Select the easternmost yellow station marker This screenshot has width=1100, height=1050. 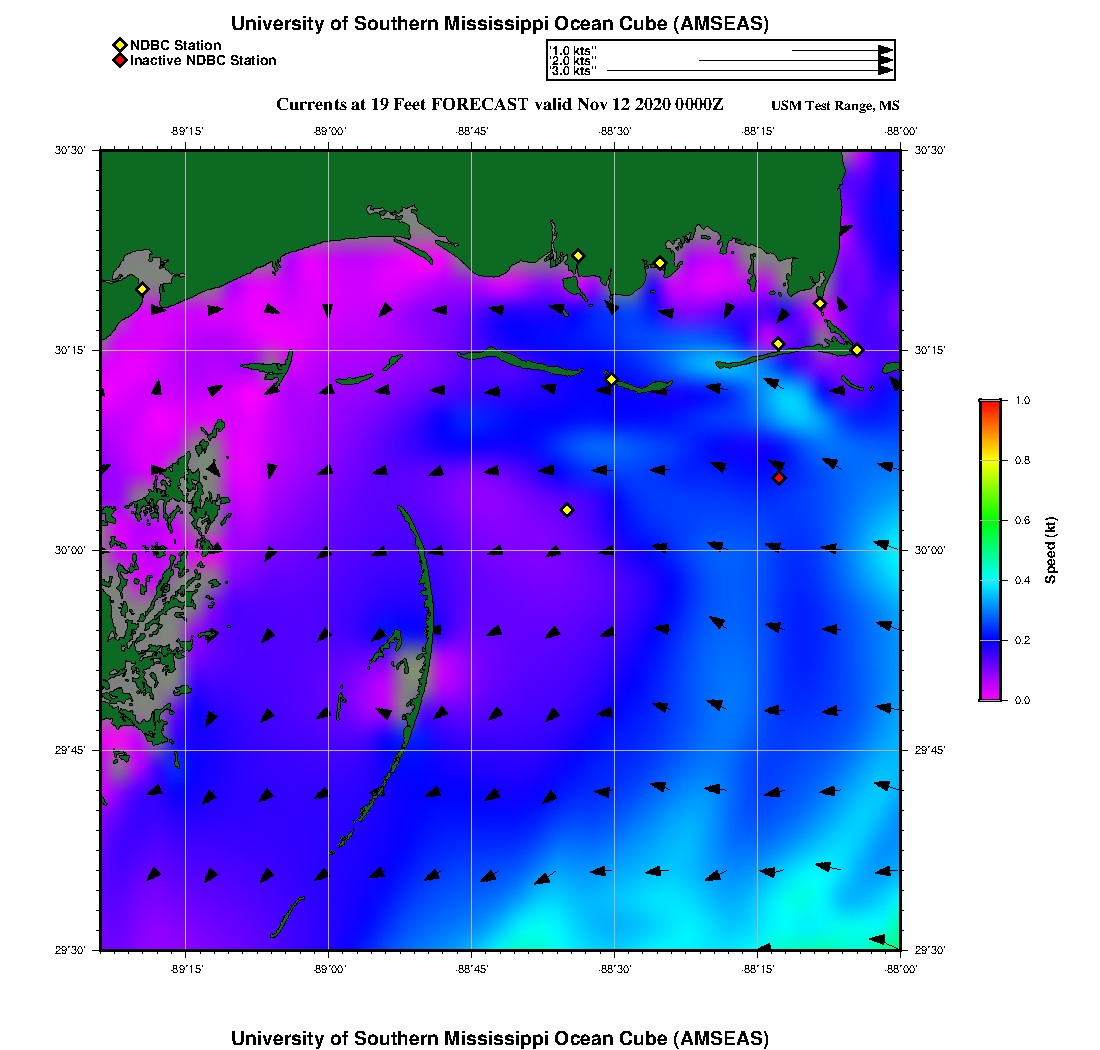pyautogui.click(x=857, y=349)
